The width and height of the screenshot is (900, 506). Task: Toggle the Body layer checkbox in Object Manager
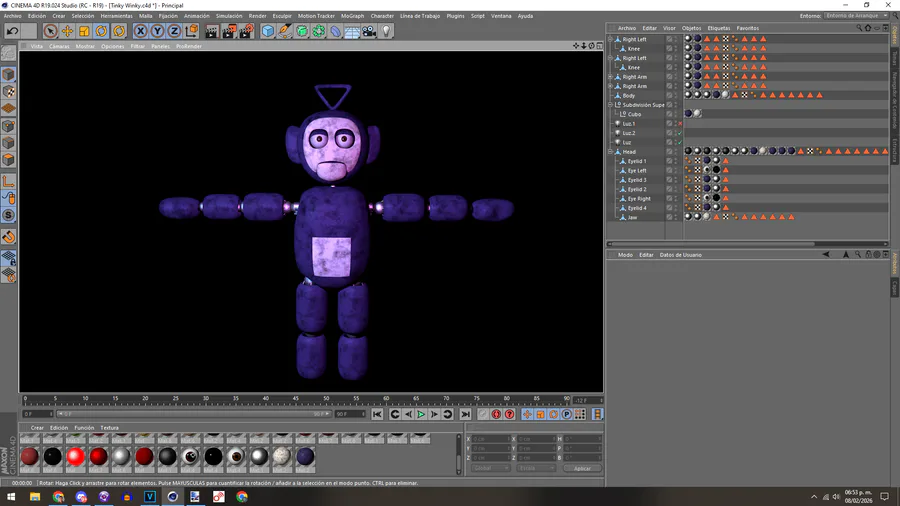669,95
